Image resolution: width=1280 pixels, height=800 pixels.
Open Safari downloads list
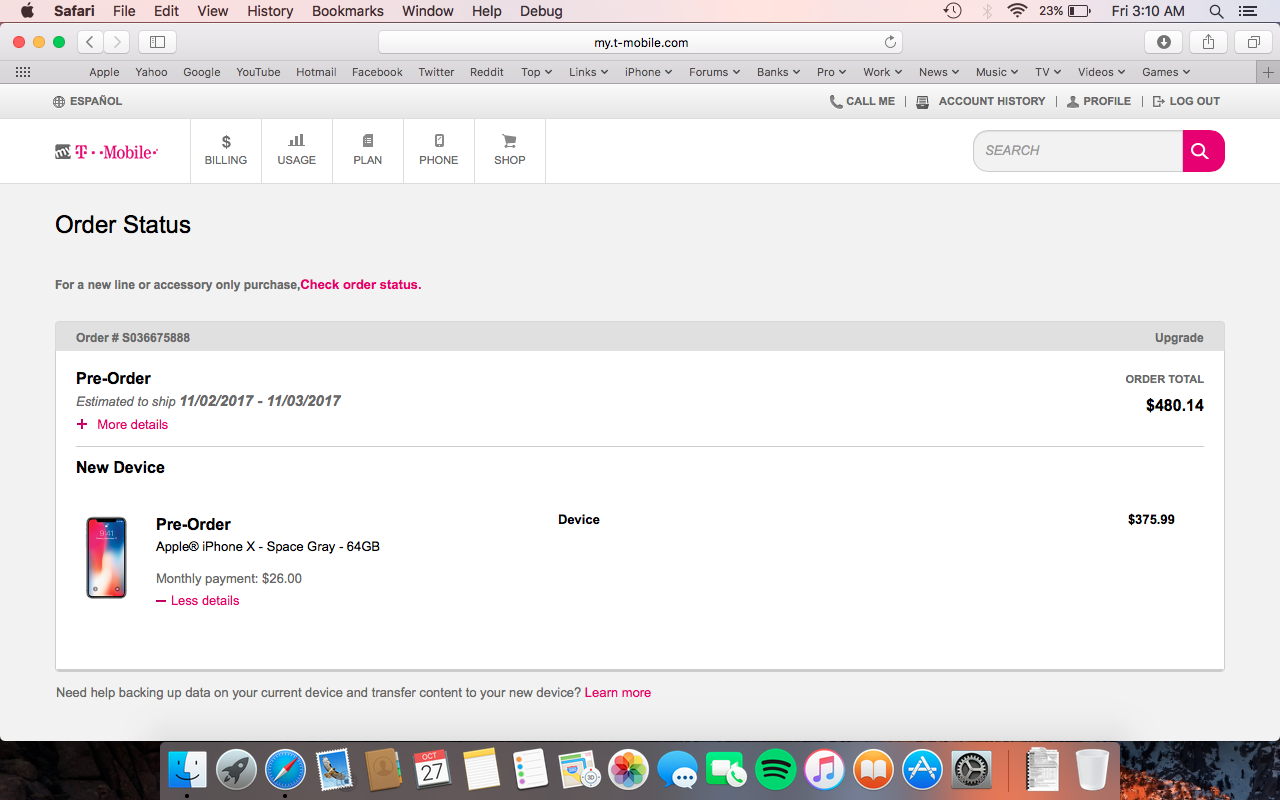tap(1164, 42)
